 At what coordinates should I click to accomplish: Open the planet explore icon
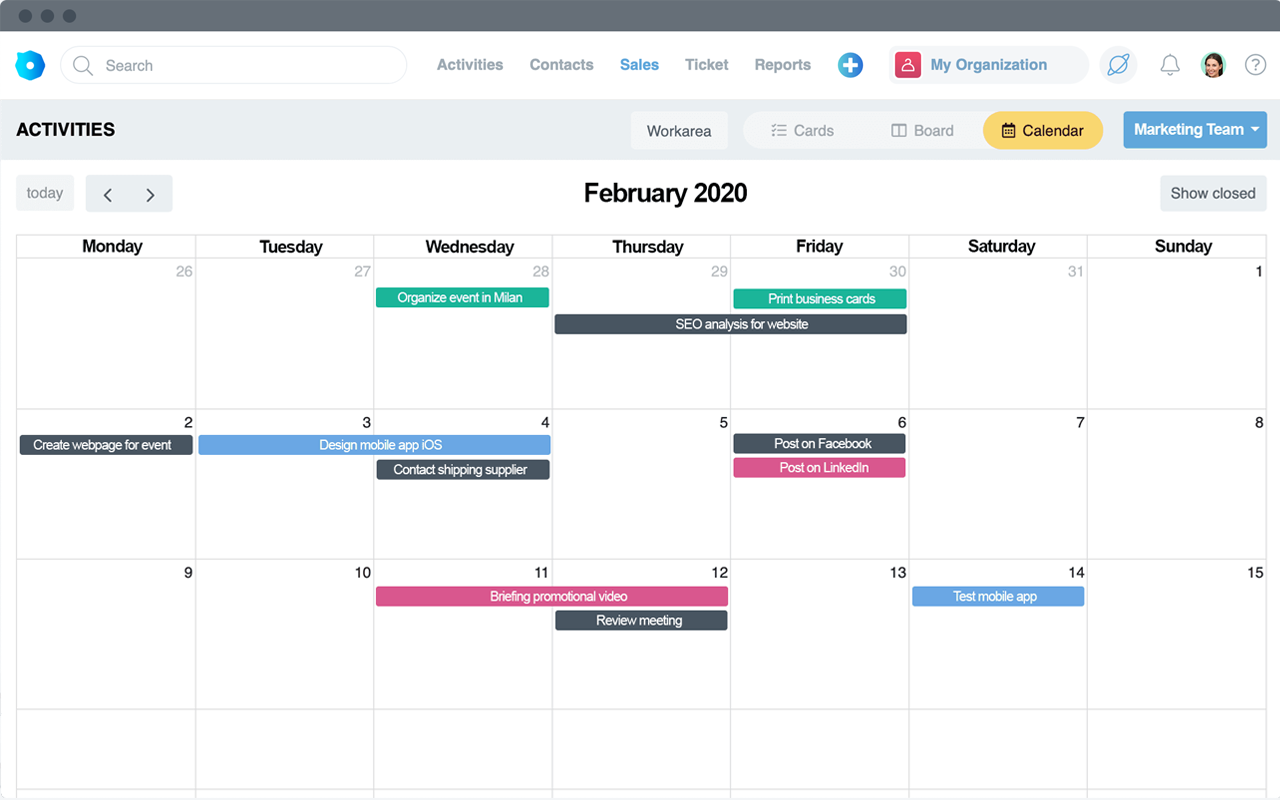1118,65
